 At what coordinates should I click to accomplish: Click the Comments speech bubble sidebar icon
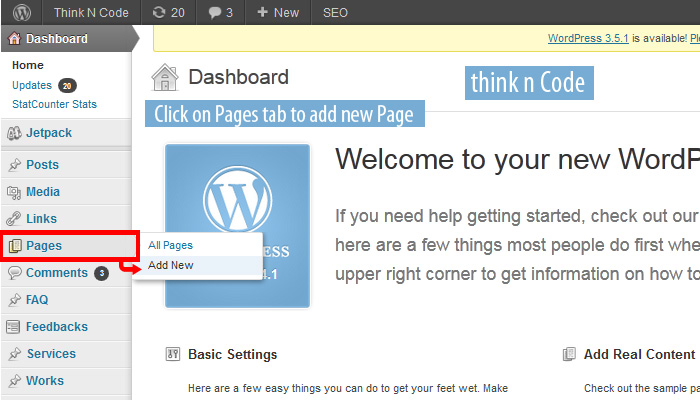14,273
